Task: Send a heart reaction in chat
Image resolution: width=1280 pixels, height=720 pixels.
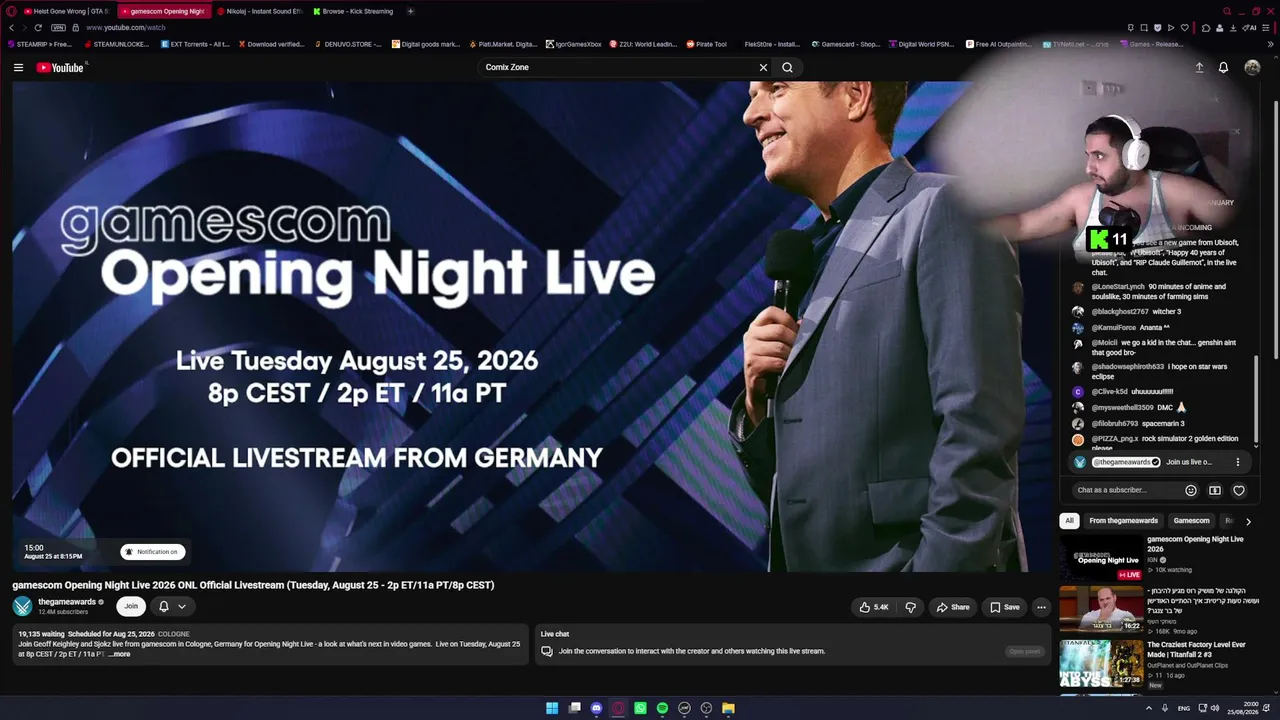Action: coord(1239,490)
